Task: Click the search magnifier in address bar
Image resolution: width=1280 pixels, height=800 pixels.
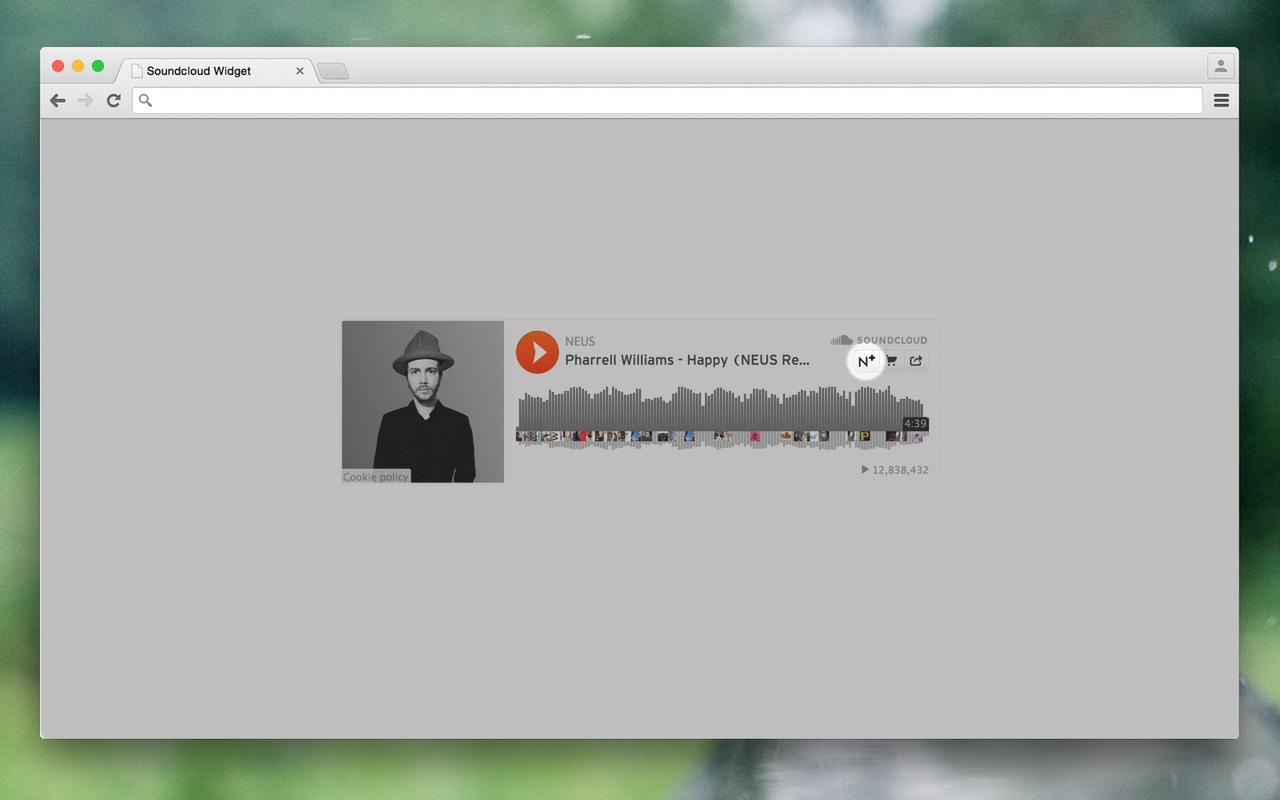Action: pos(145,100)
